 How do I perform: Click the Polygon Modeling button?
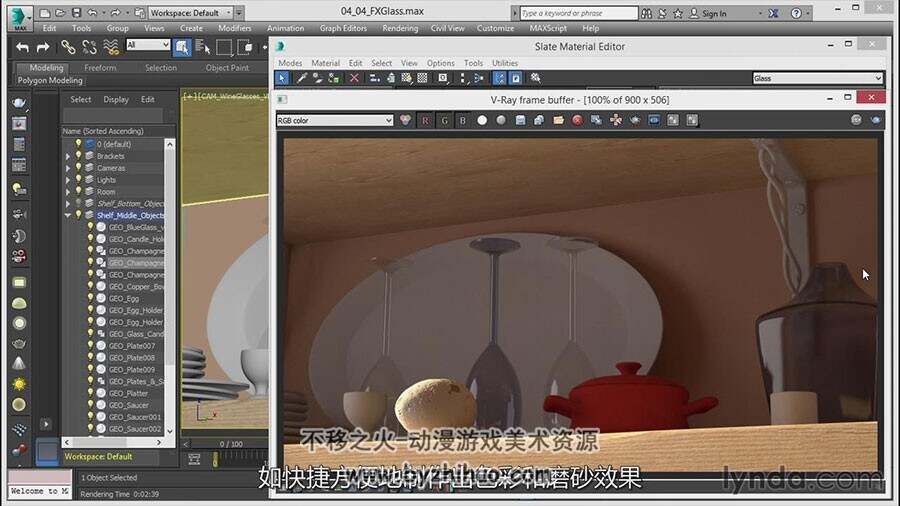pyautogui.click(x=50, y=80)
